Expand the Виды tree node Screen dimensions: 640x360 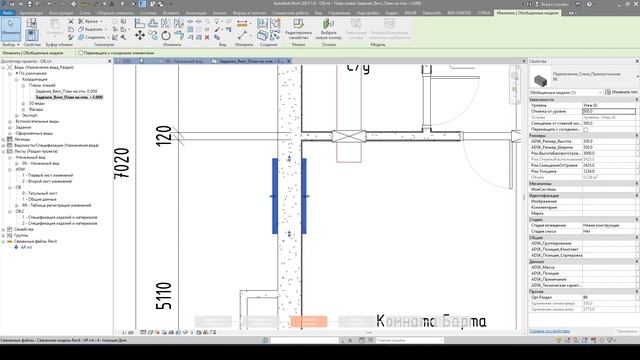point(3,67)
